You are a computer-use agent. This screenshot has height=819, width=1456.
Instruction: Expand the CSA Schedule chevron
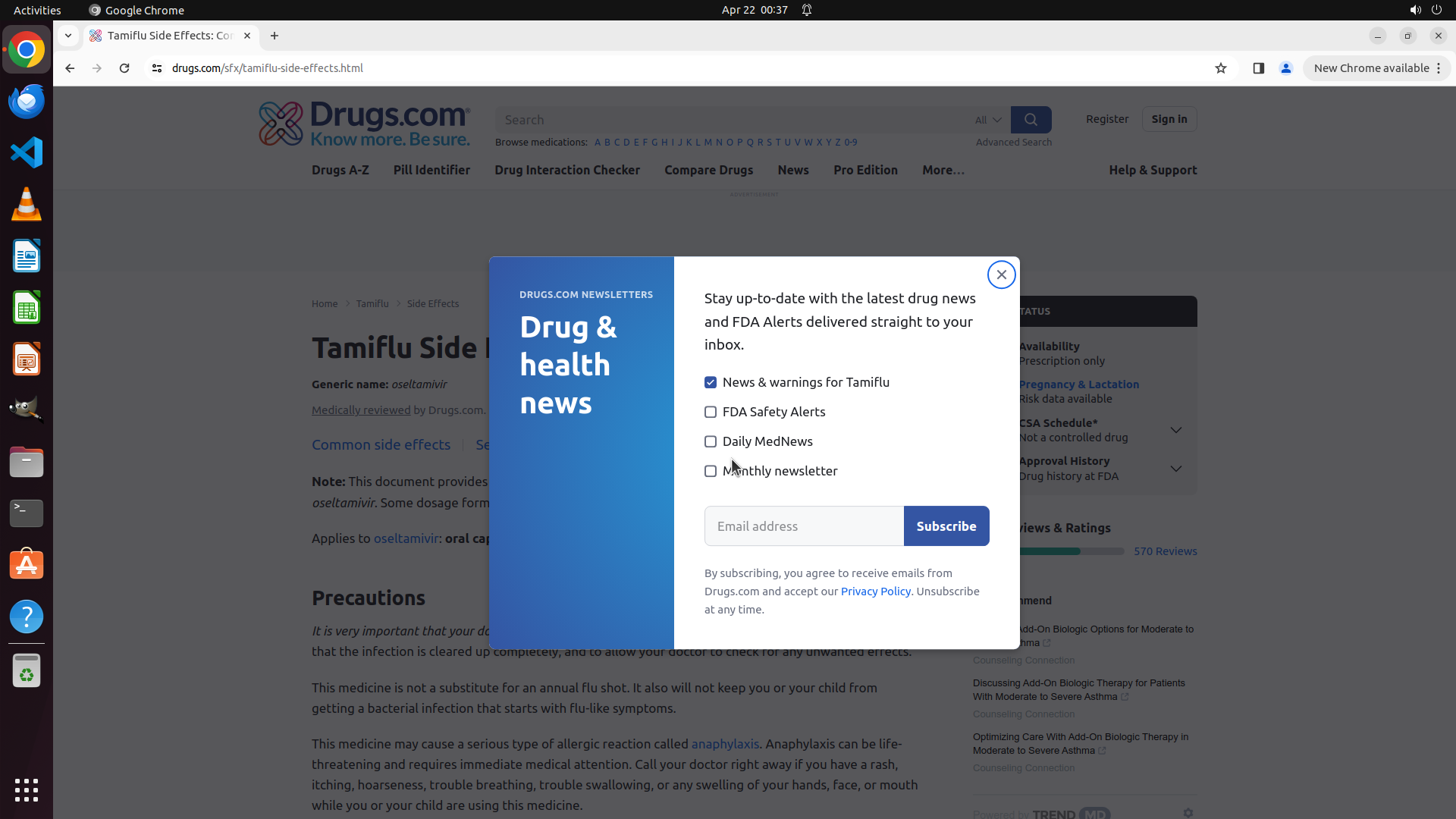[1175, 430]
